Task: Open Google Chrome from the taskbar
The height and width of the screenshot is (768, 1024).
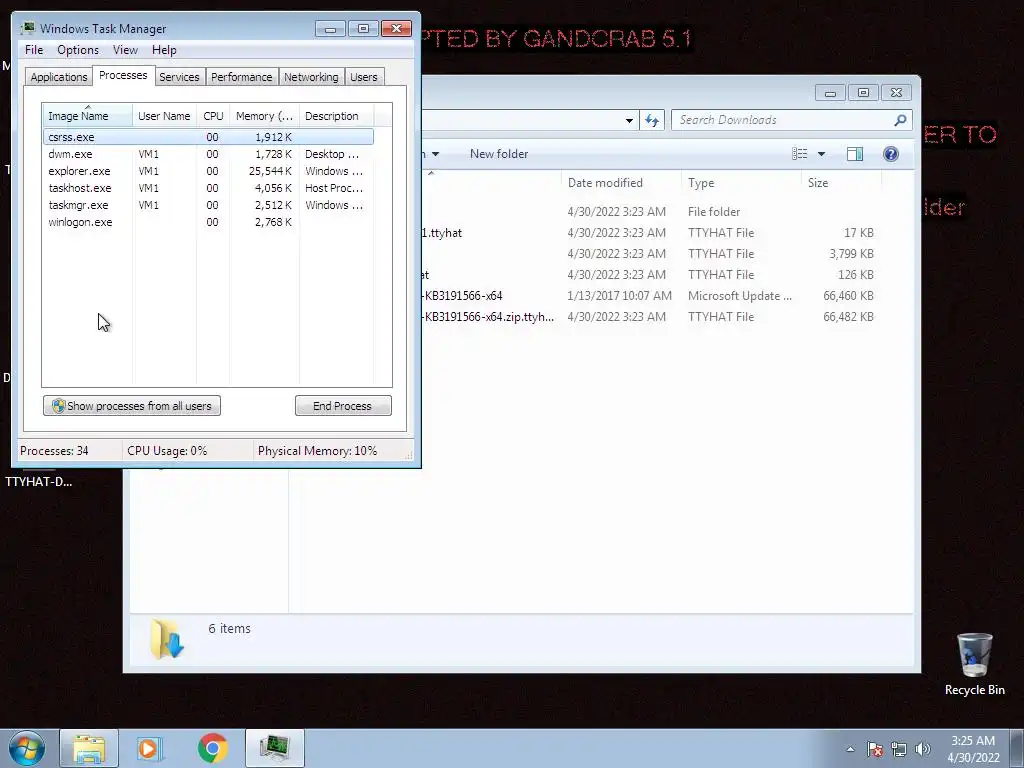Action: click(x=212, y=748)
